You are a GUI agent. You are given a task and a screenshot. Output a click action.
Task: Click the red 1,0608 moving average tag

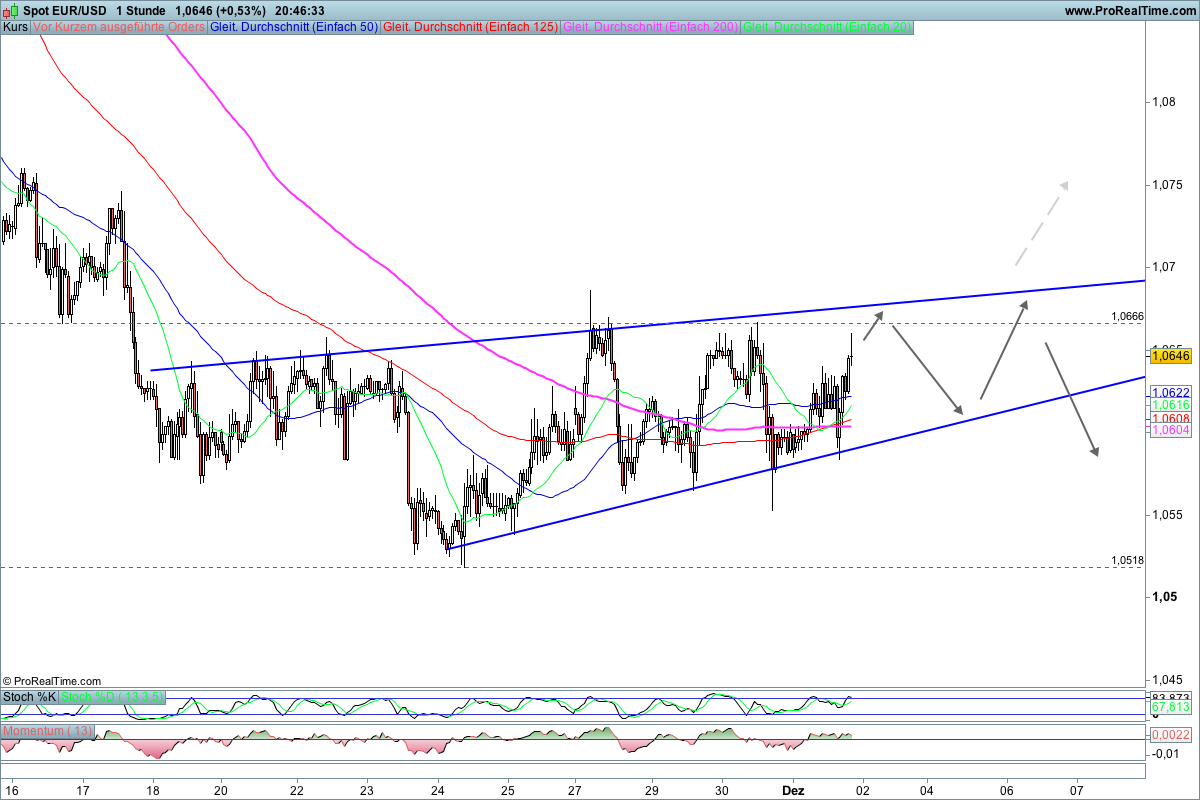pos(1170,418)
